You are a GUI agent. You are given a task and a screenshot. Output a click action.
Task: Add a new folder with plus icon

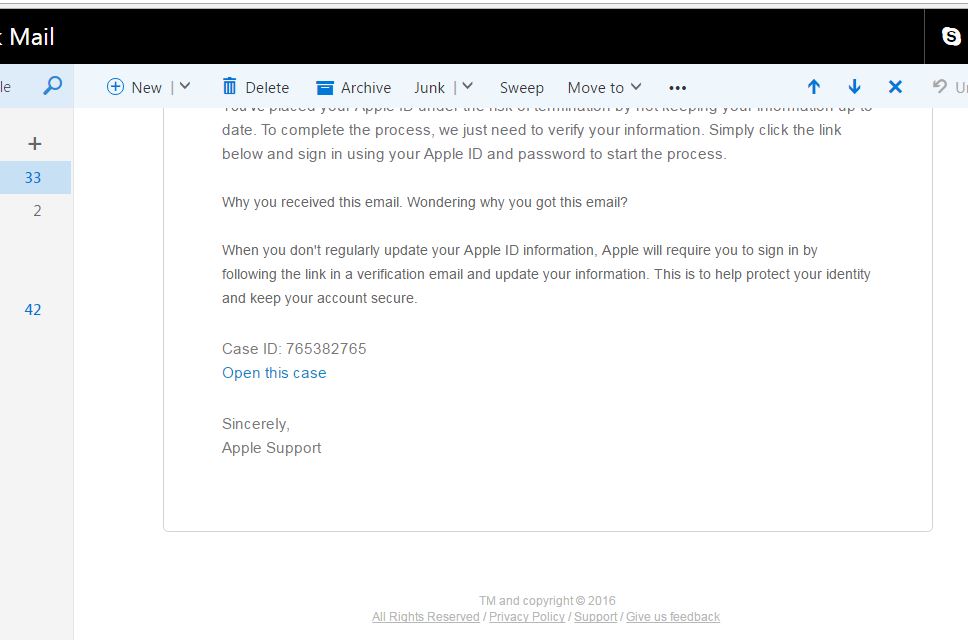[x=35, y=144]
